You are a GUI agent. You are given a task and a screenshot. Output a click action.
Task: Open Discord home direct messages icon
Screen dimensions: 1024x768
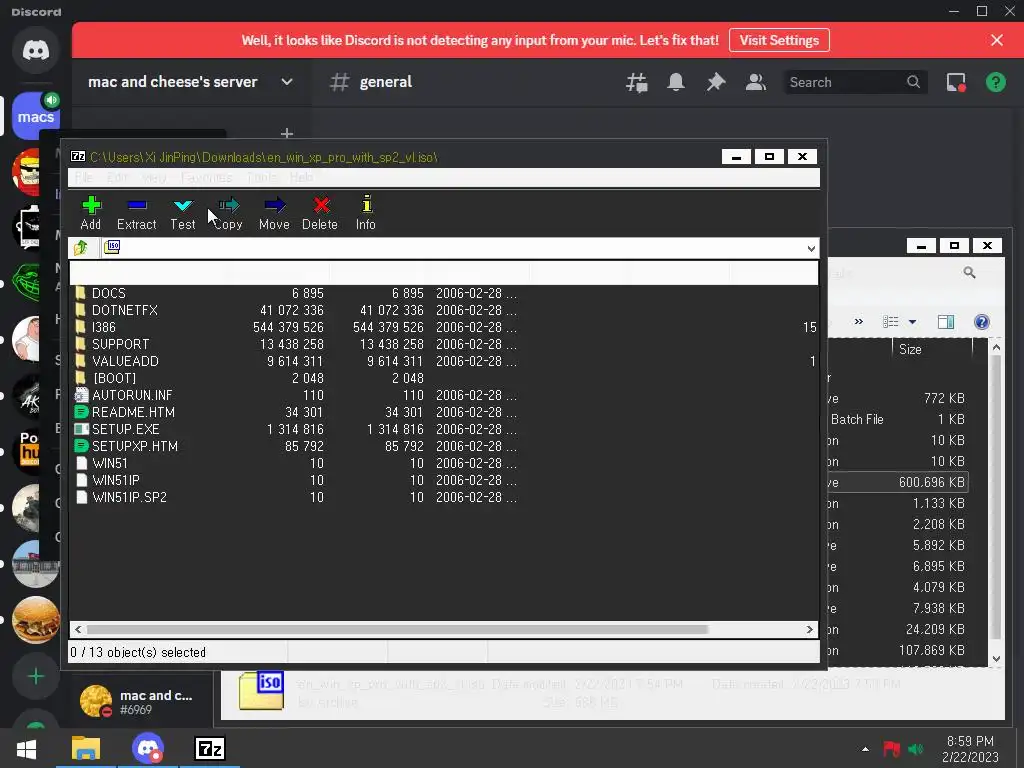coord(36,50)
